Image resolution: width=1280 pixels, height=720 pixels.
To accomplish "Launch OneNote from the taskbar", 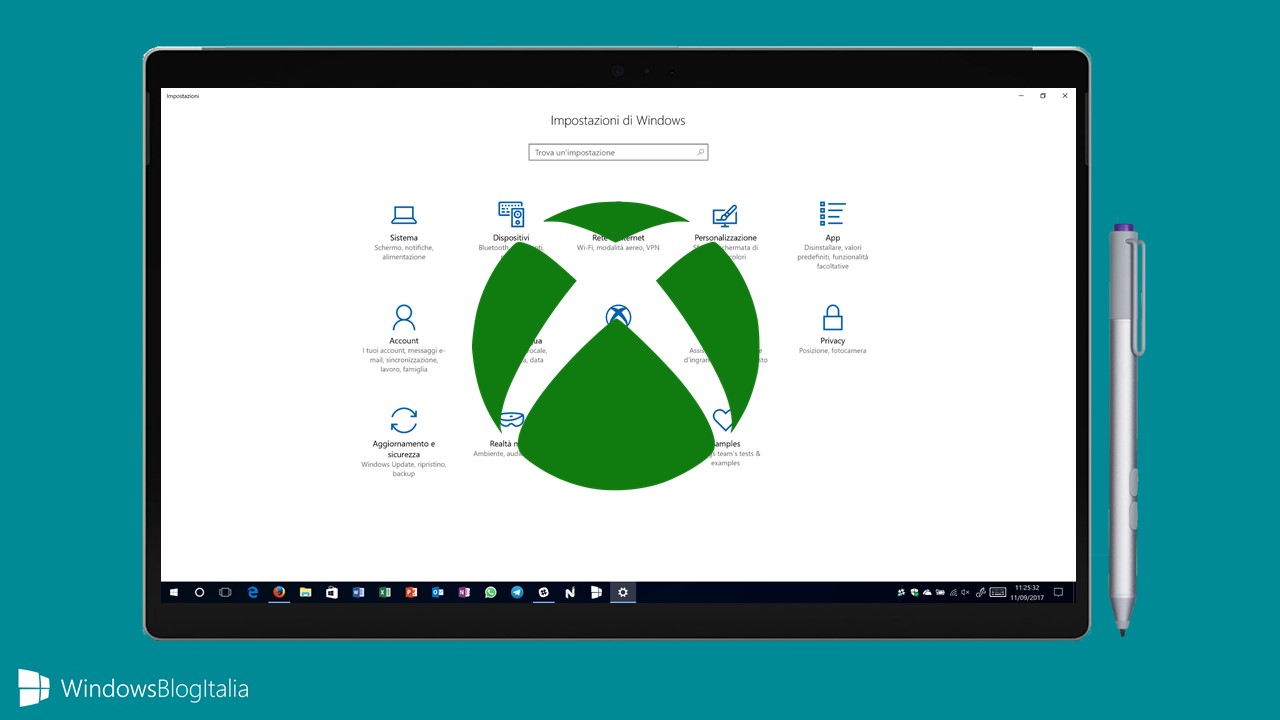I will coord(464,592).
